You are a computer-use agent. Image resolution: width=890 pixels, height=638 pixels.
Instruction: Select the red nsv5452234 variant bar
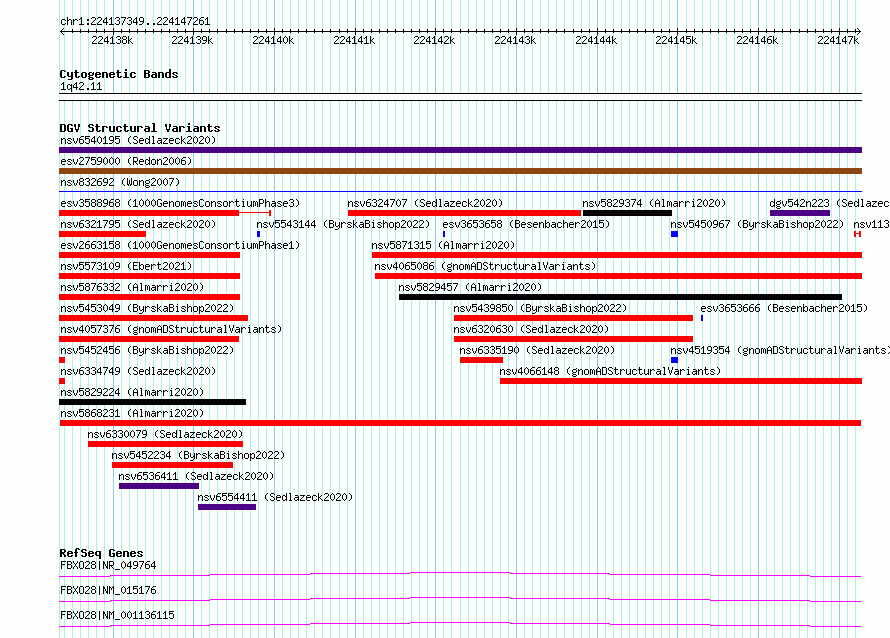[x=173, y=465]
